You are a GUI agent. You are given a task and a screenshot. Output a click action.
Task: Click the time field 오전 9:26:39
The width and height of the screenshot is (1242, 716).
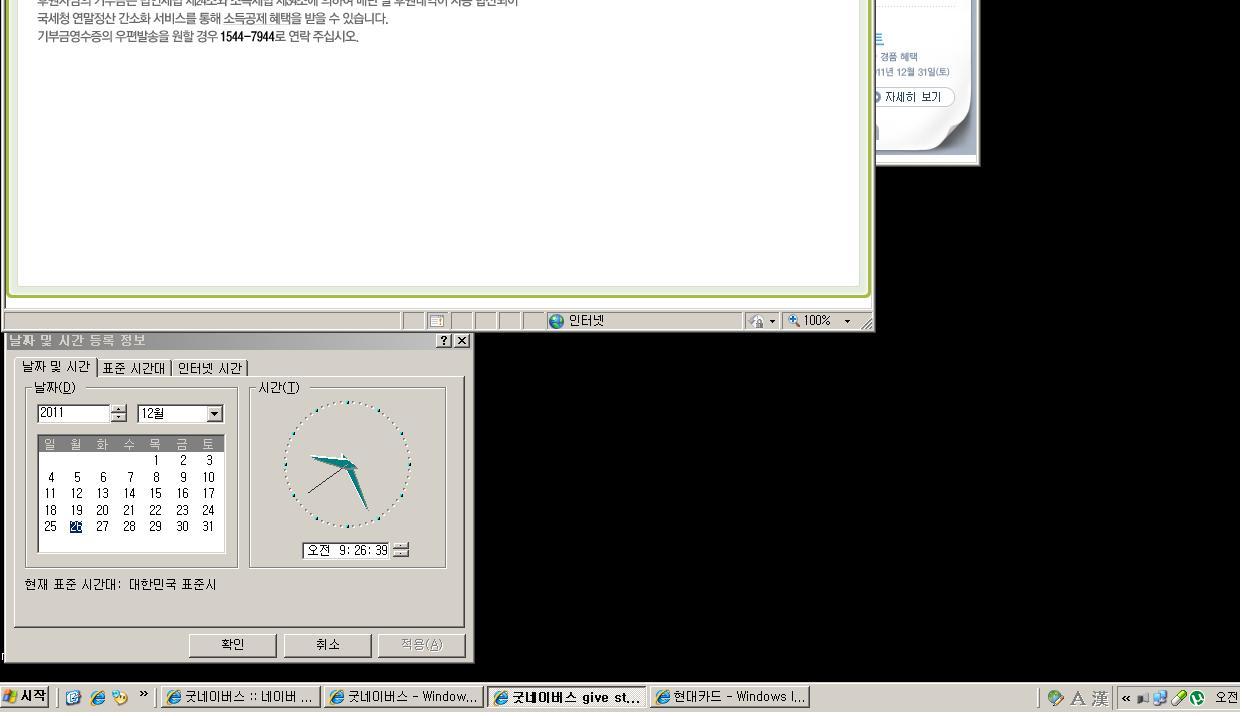[346, 550]
